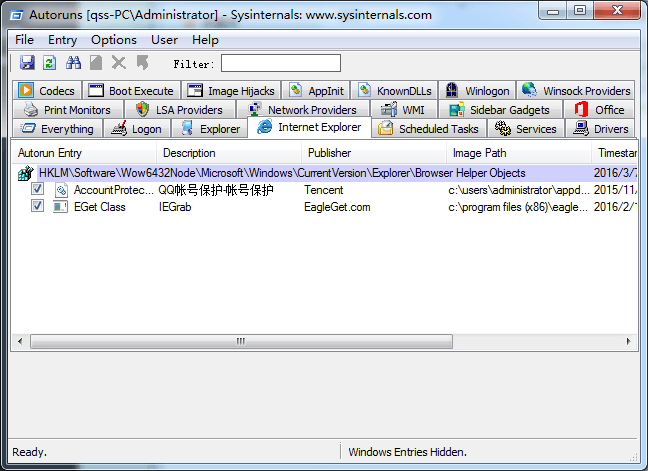Click the Refresh toolbar icon
The width and height of the screenshot is (648, 471).
point(49,63)
